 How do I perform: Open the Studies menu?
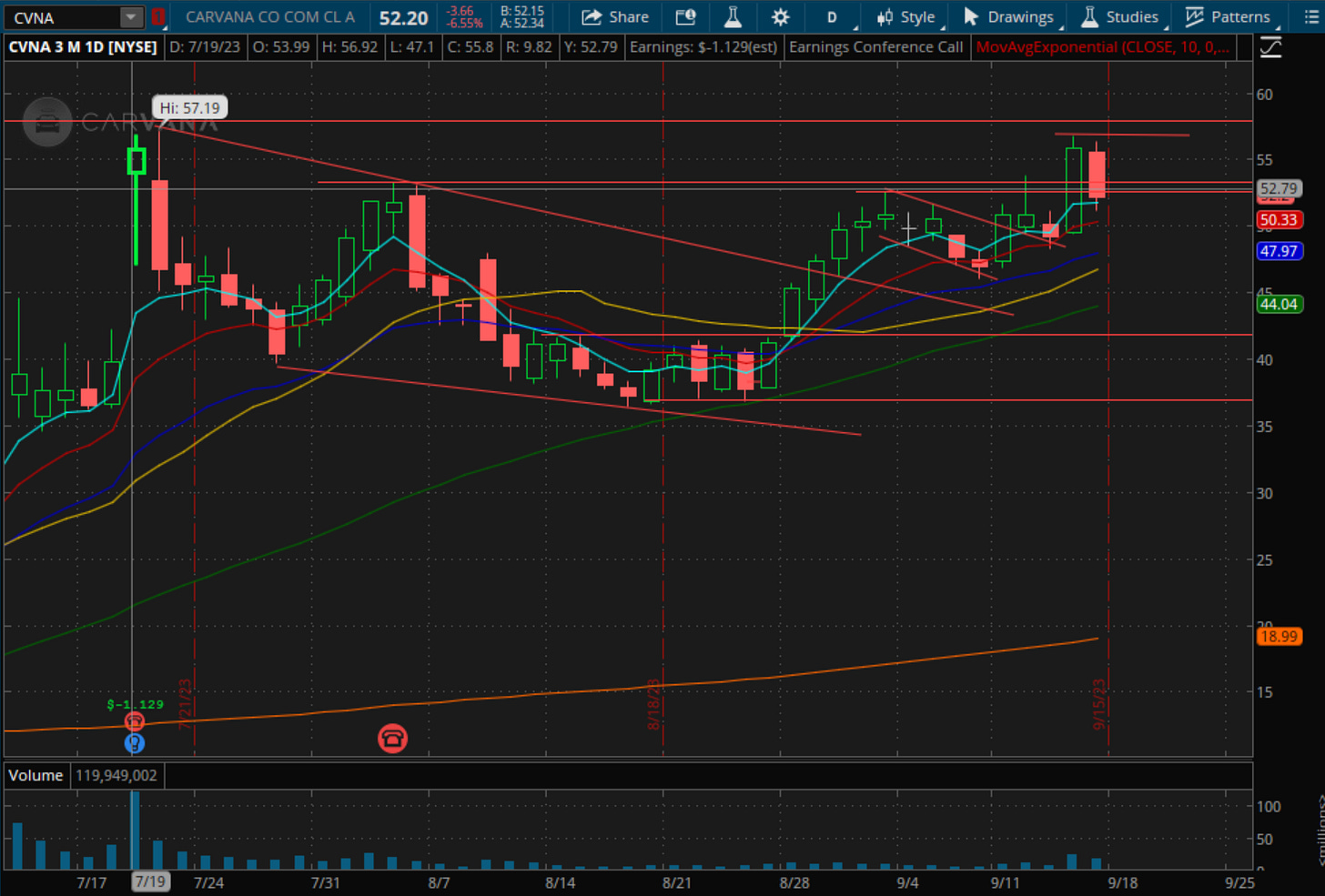click(x=1120, y=17)
